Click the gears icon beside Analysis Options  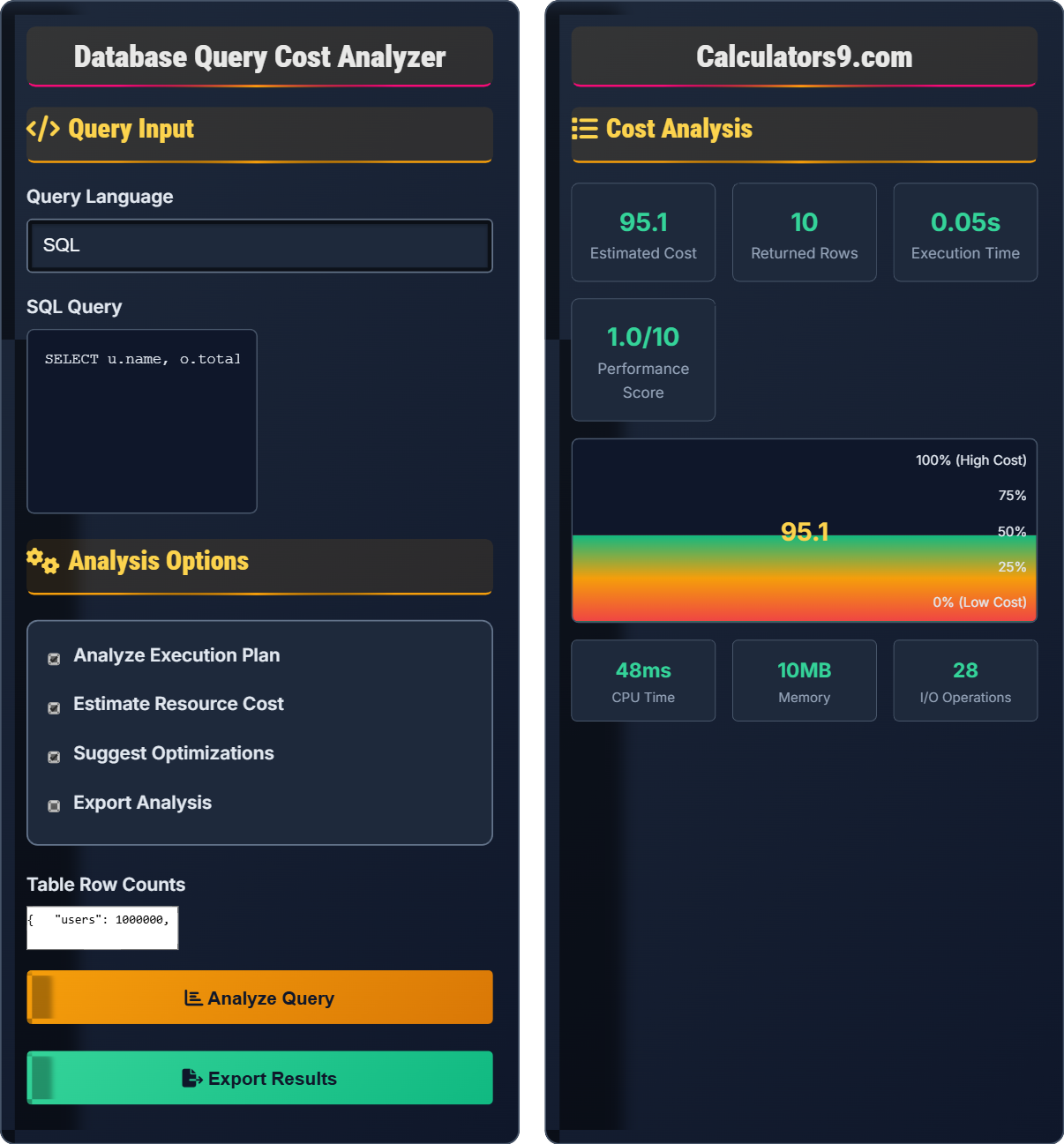[42, 561]
